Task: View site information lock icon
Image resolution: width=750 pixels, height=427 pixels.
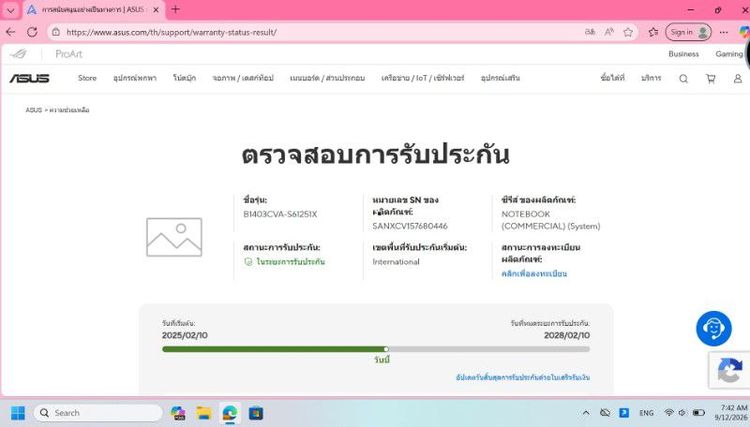Action: click(56, 32)
